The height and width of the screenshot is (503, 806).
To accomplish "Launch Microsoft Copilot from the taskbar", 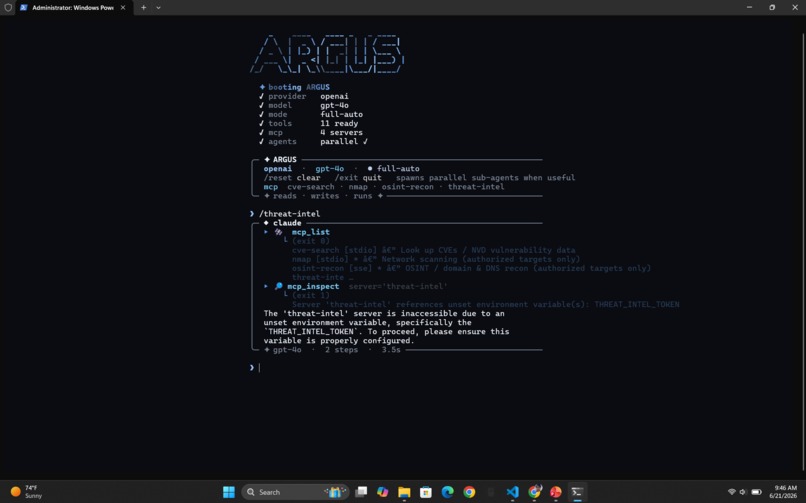I will tap(382, 492).
